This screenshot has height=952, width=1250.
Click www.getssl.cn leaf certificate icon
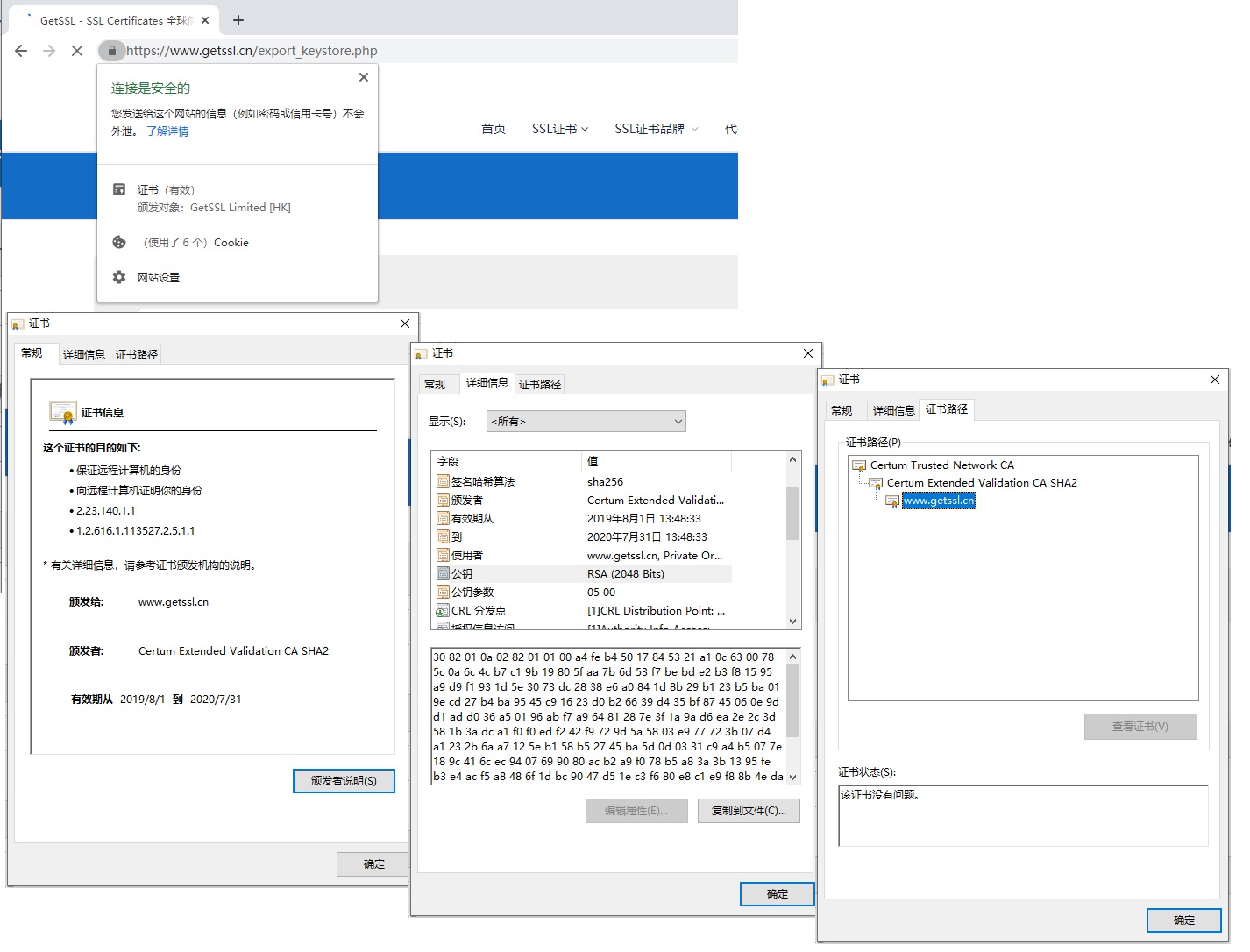click(x=892, y=501)
